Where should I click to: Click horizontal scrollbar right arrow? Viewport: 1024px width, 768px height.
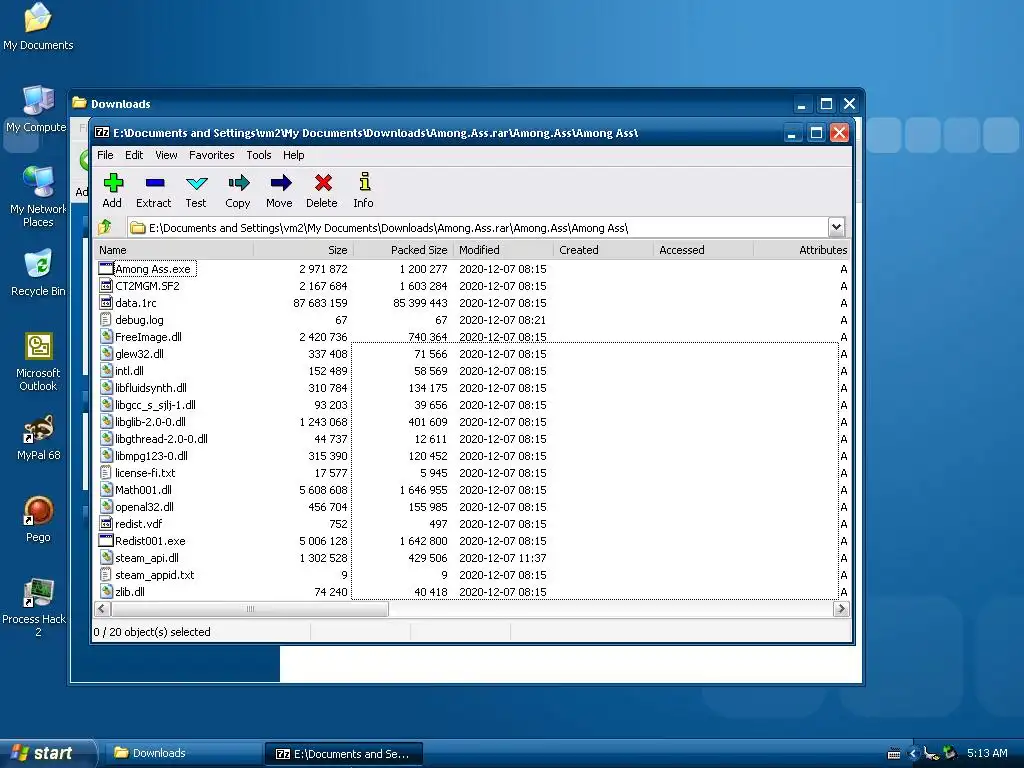[841, 609]
